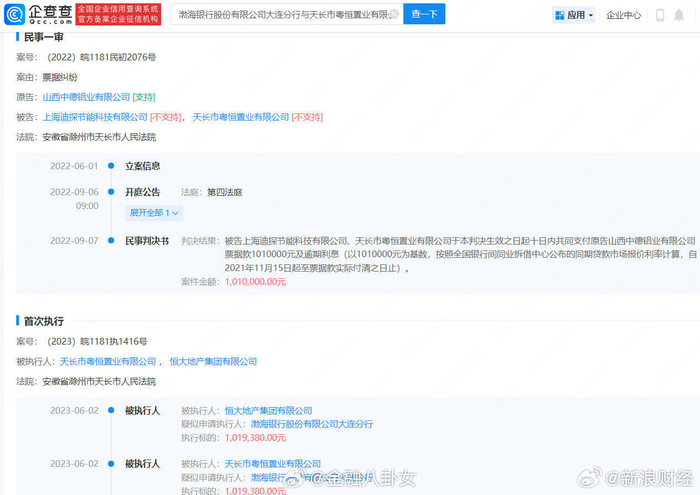Open the 应用 dropdown menu
The image size is (700, 495).
574,15
